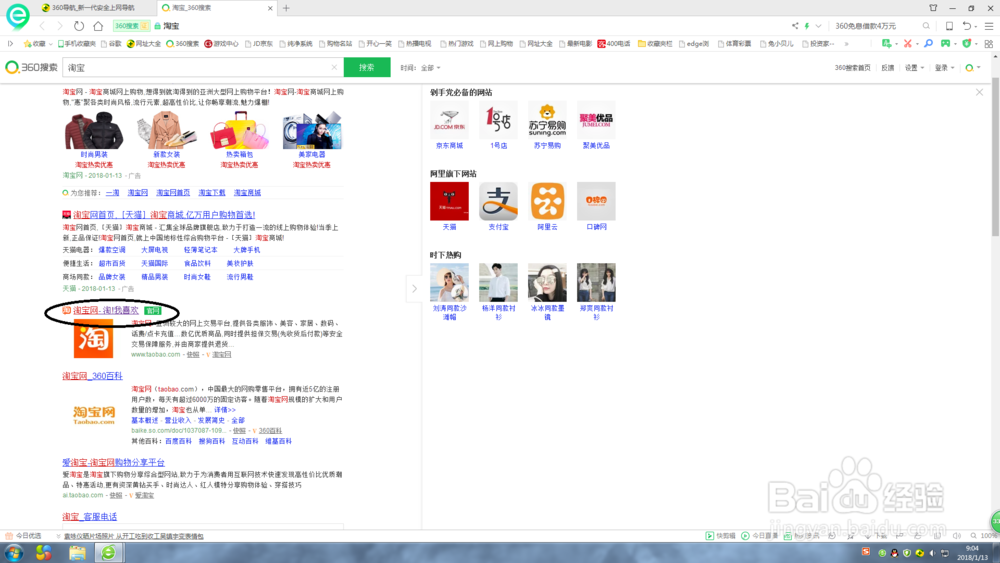Click the green 搜索 button

click(367, 67)
